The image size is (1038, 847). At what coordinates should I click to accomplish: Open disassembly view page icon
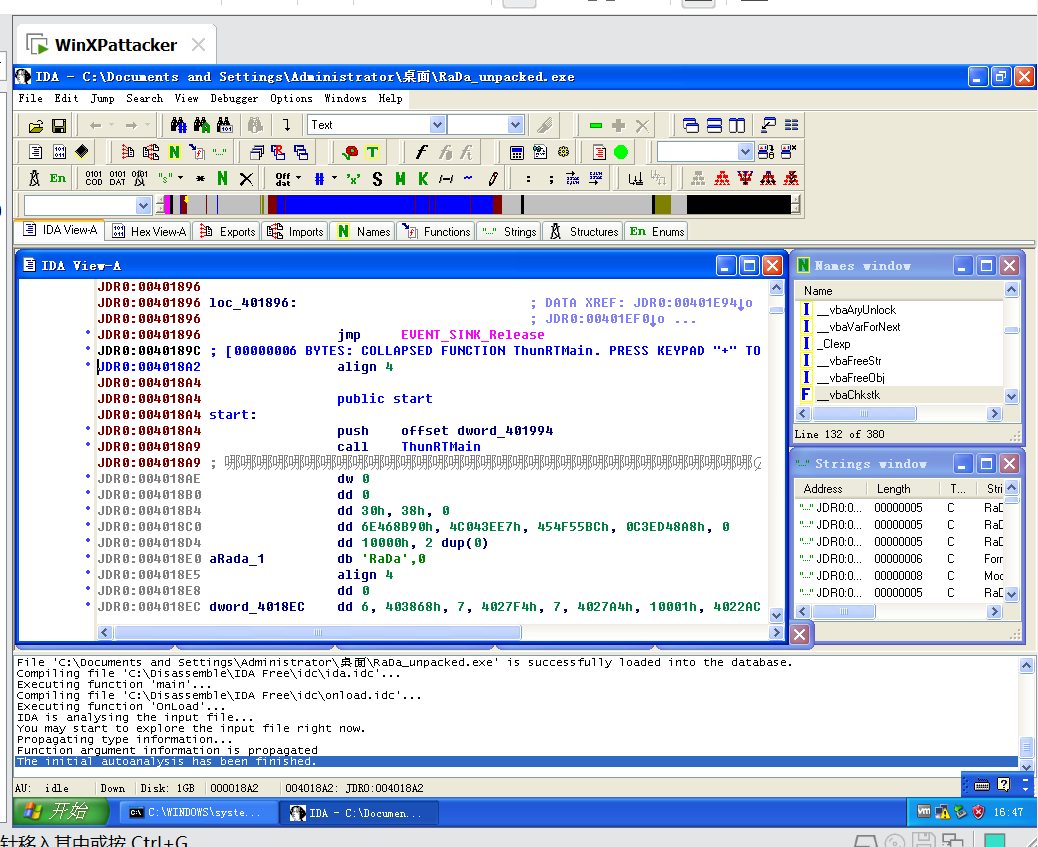(36, 152)
